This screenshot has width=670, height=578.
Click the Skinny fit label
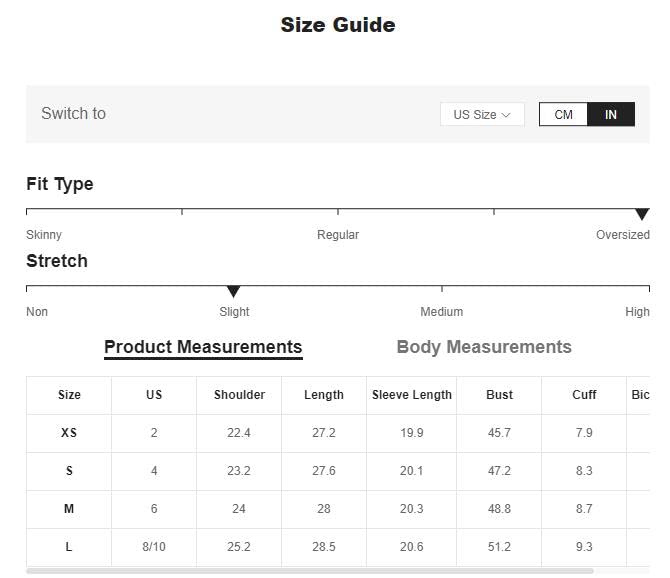pyautogui.click(x=44, y=235)
